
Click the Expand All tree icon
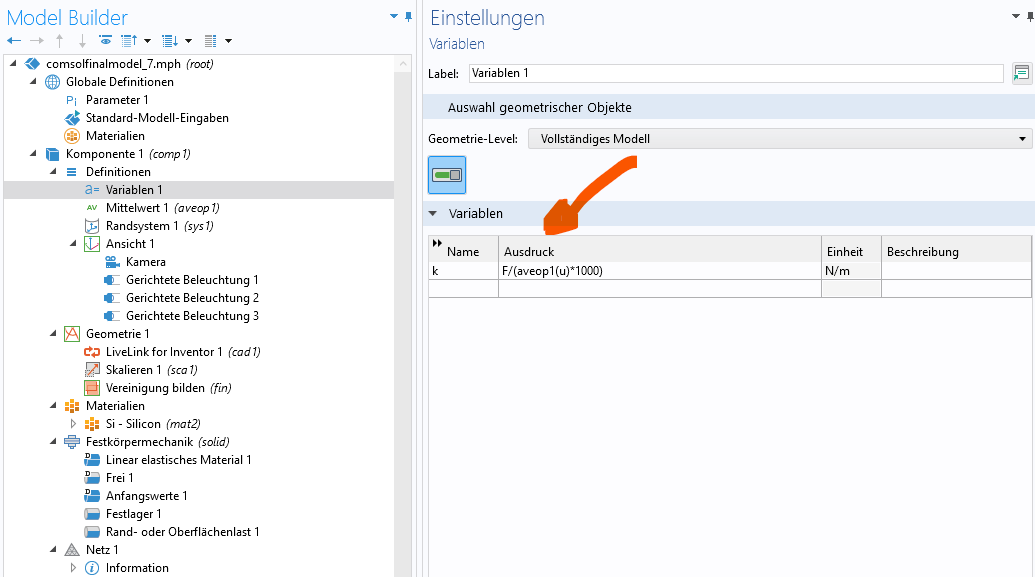[x=169, y=41]
